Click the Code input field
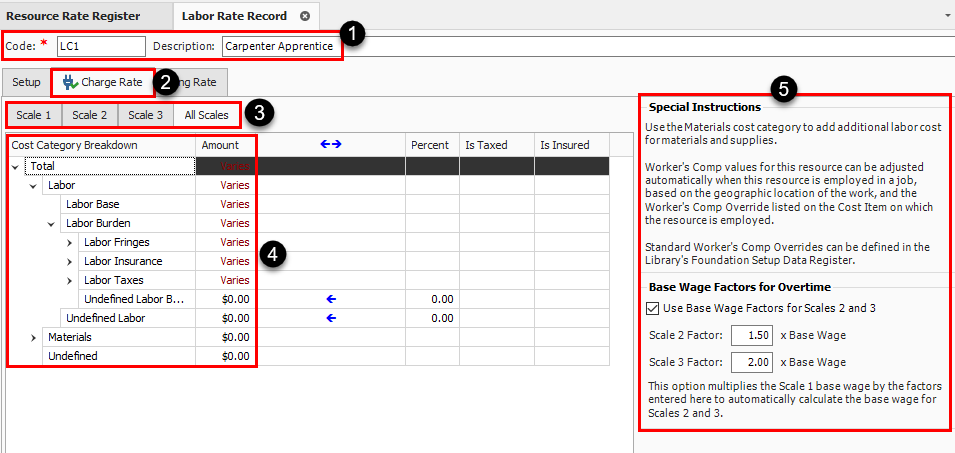This screenshot has width=955, height=453. (x=101, y=46)
